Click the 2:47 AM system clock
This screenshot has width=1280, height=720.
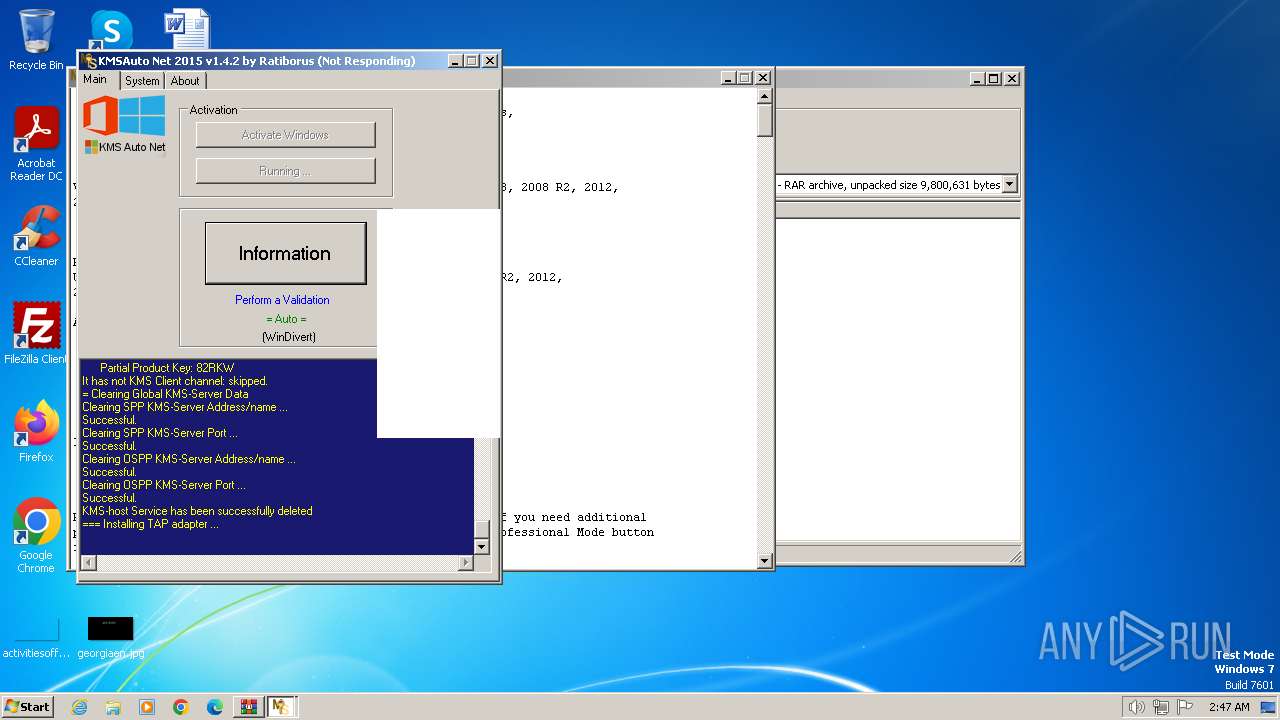click(x=1229, y=707)
